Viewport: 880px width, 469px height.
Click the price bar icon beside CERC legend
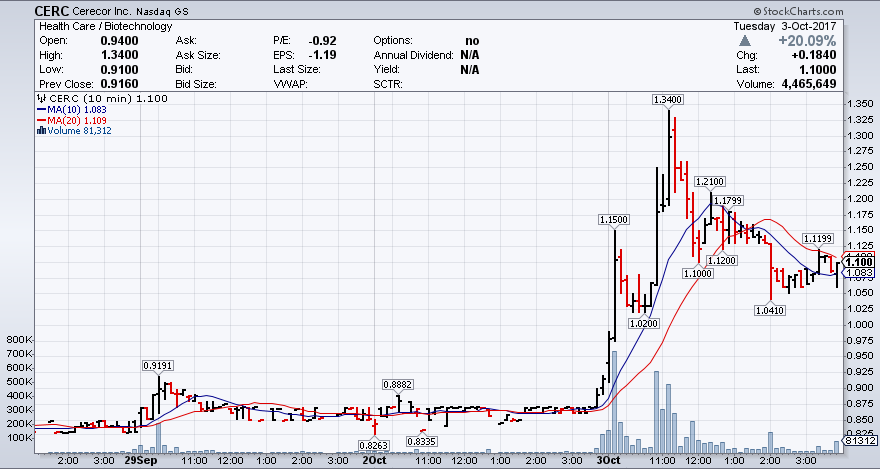point(39,99)
